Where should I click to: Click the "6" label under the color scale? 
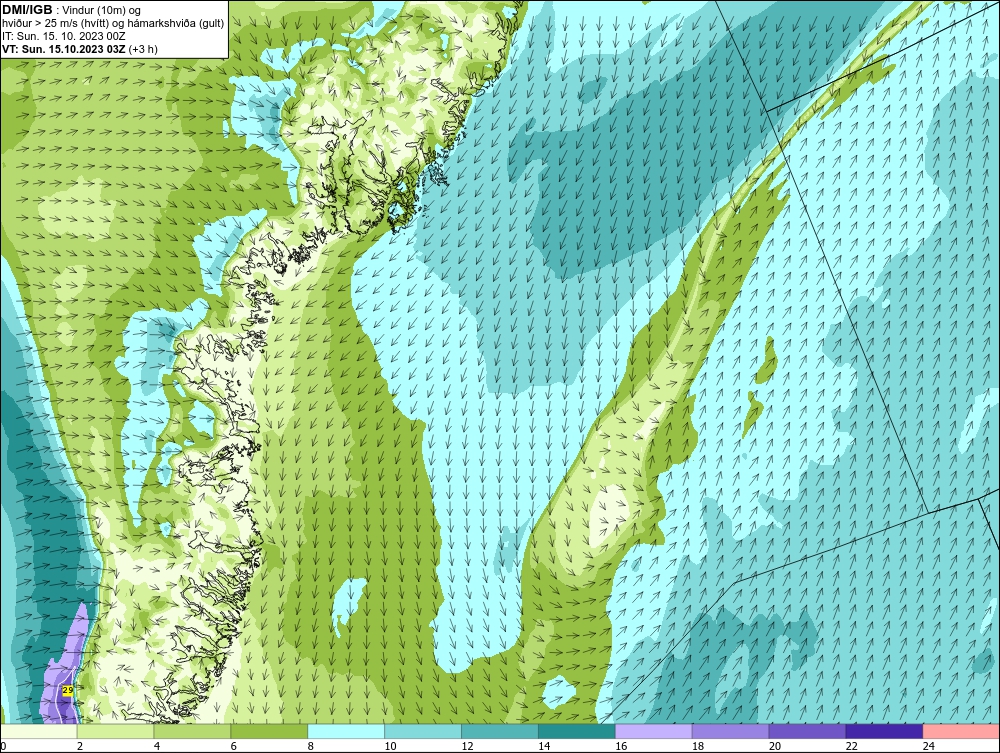pyautogui.click(x=233, y=746)
